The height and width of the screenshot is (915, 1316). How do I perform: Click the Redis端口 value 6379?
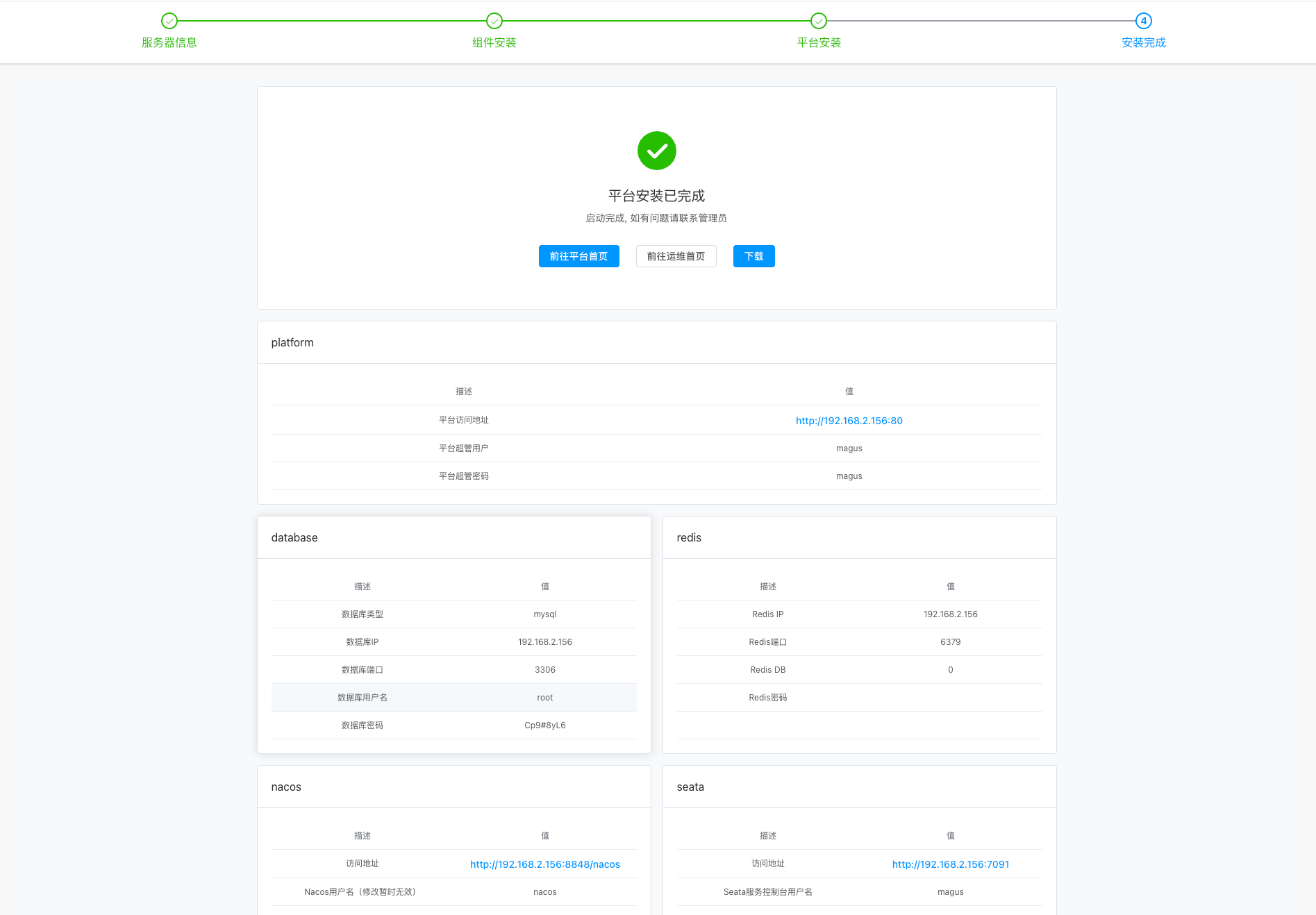tap(950, 642)
